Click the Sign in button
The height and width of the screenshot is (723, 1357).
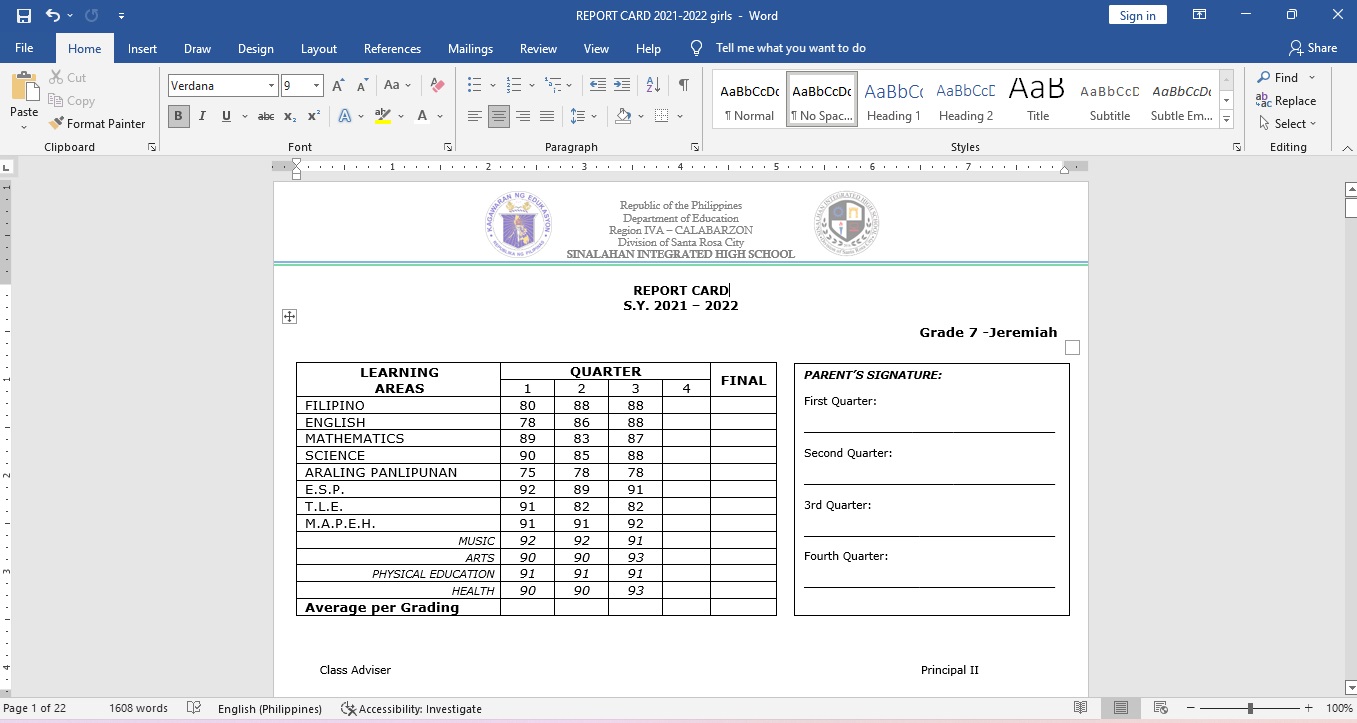(1138, 15)
